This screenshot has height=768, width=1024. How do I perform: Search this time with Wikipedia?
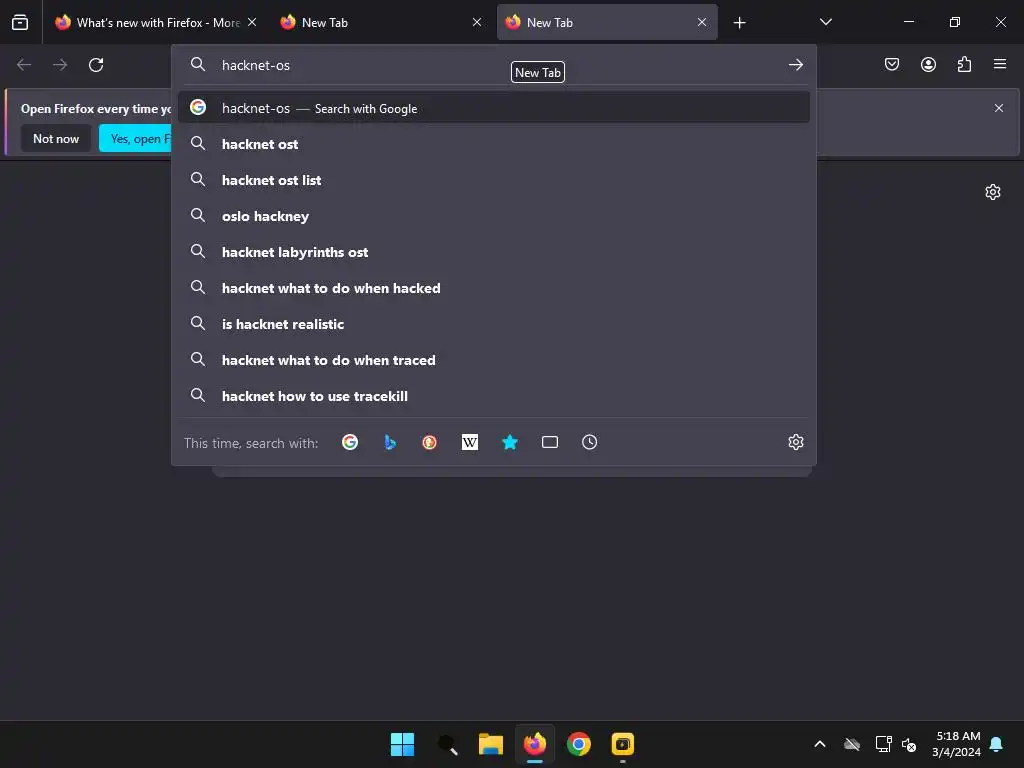tap(470, 442)
